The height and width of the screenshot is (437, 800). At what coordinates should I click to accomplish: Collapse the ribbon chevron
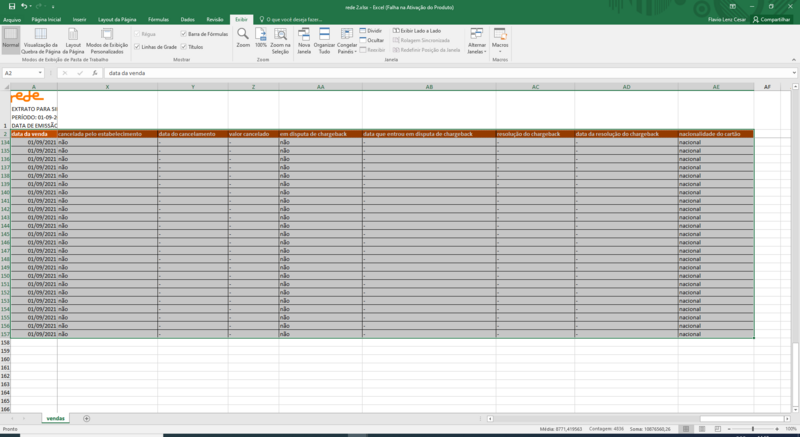coord(794,60)
